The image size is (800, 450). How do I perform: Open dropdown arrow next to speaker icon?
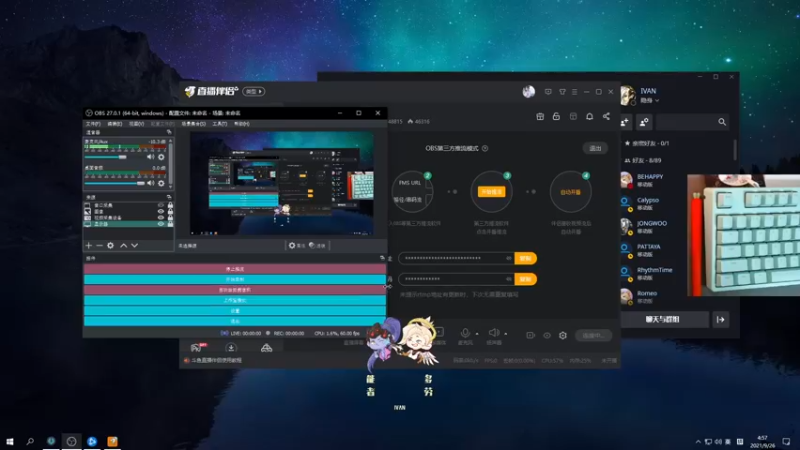coord(506,334)
